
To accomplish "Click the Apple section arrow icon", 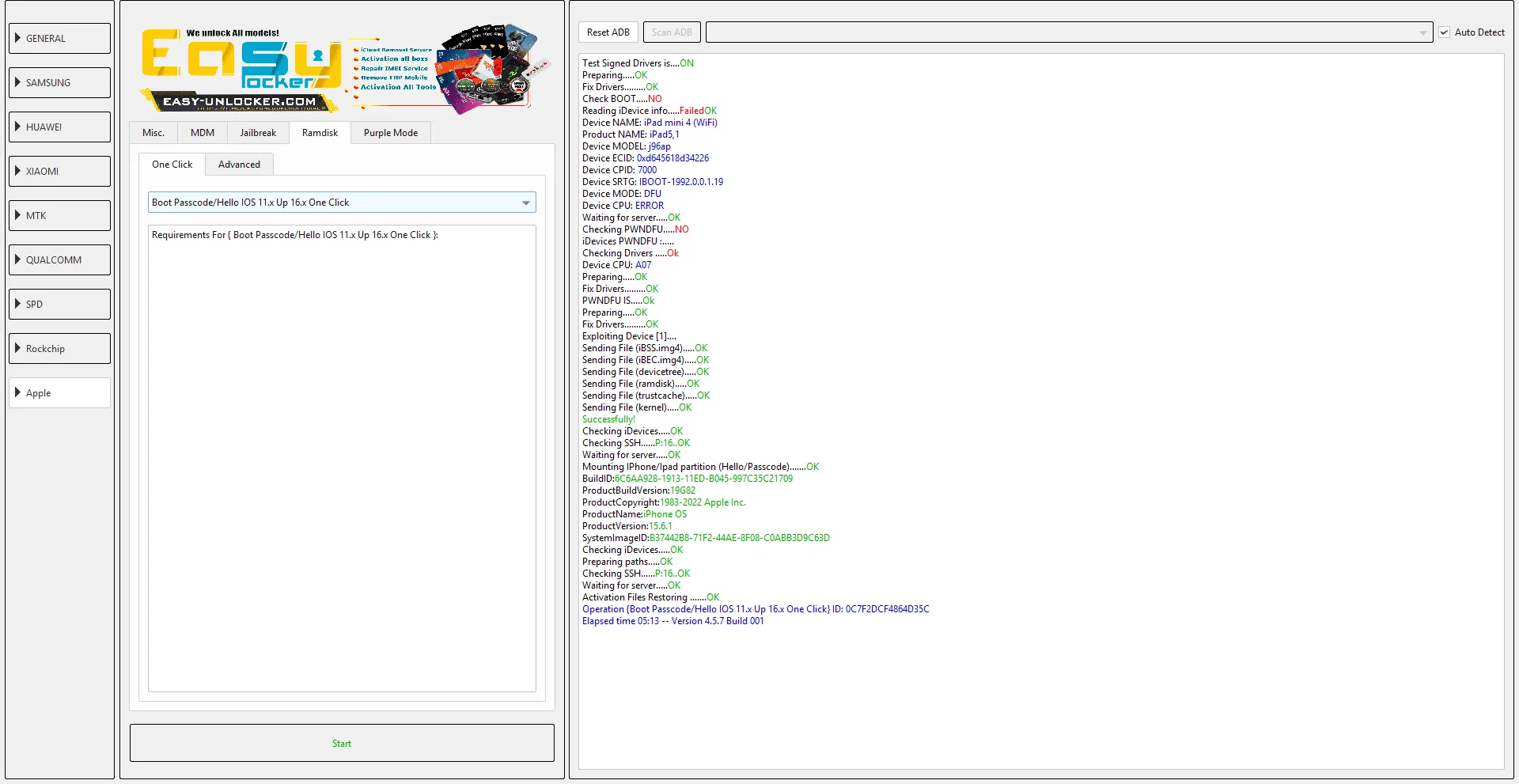I will coord(17,392).
